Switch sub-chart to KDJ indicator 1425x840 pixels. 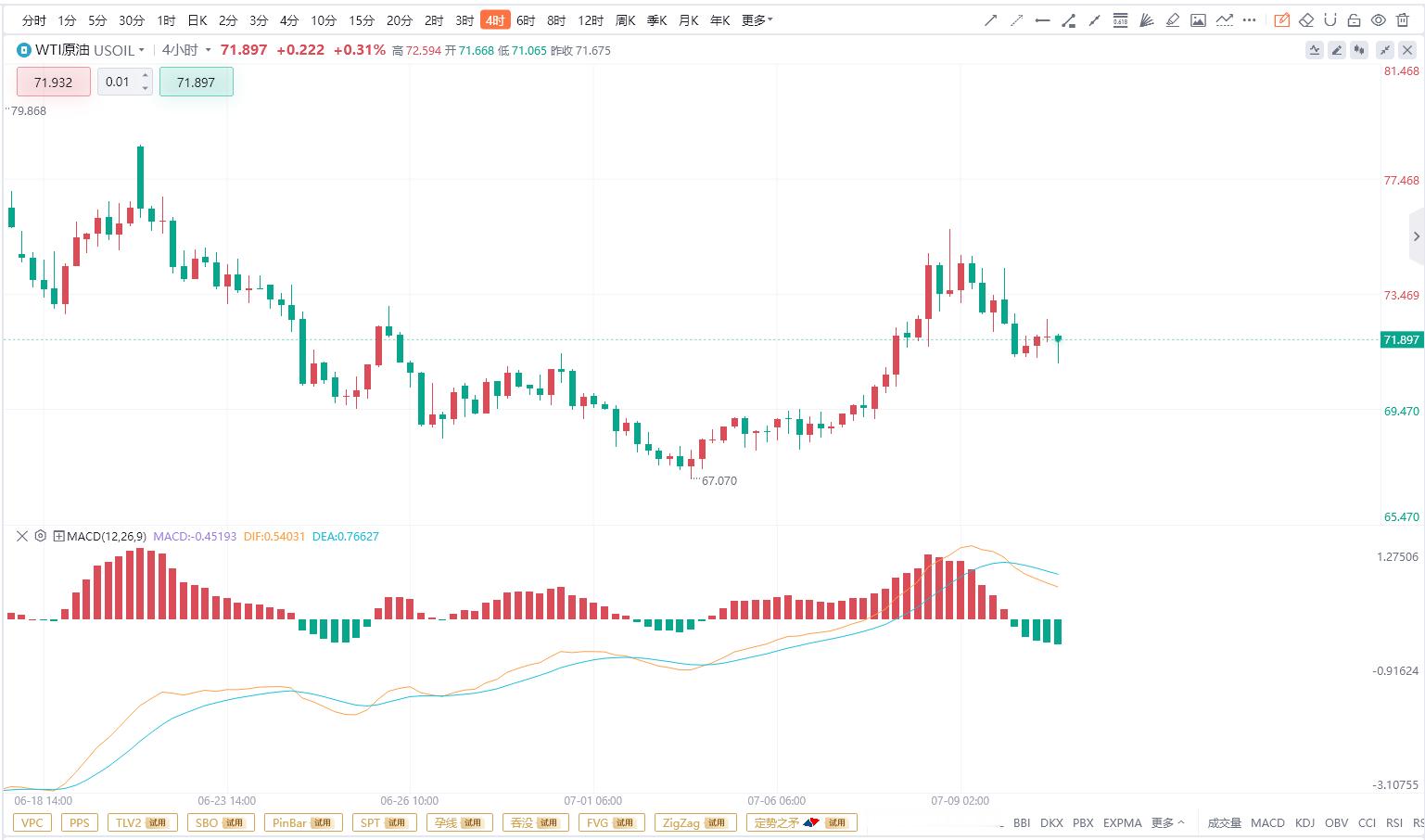[x=1304, y=822]
